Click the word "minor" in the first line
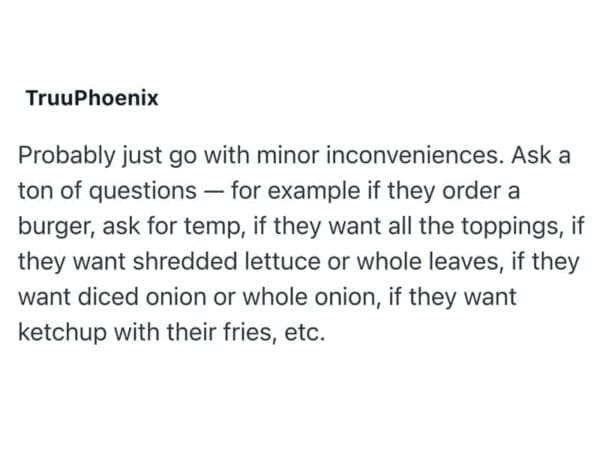 pos(318,157)
